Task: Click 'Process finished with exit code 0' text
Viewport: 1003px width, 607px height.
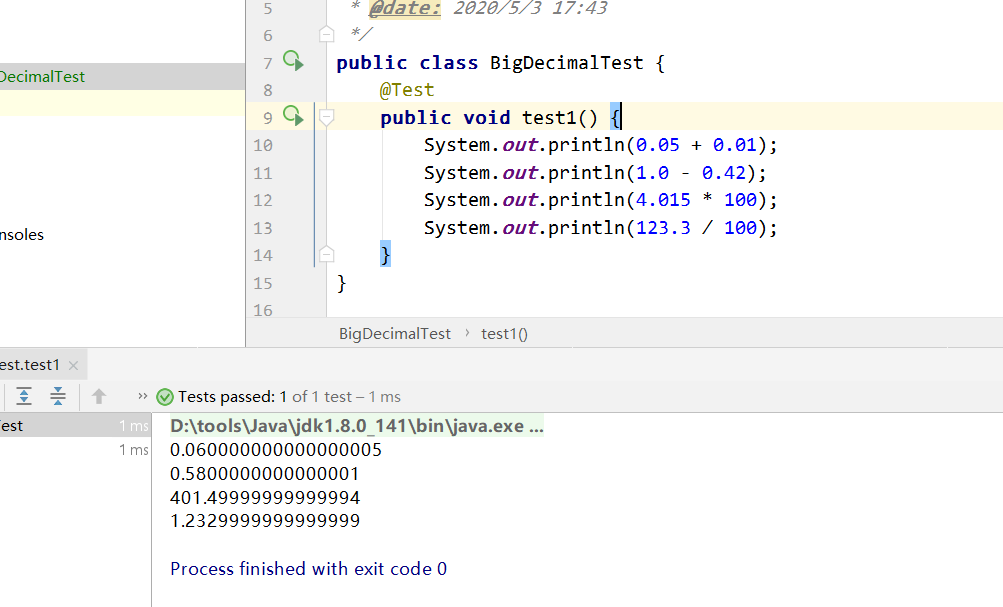Action: click(308, 569)
